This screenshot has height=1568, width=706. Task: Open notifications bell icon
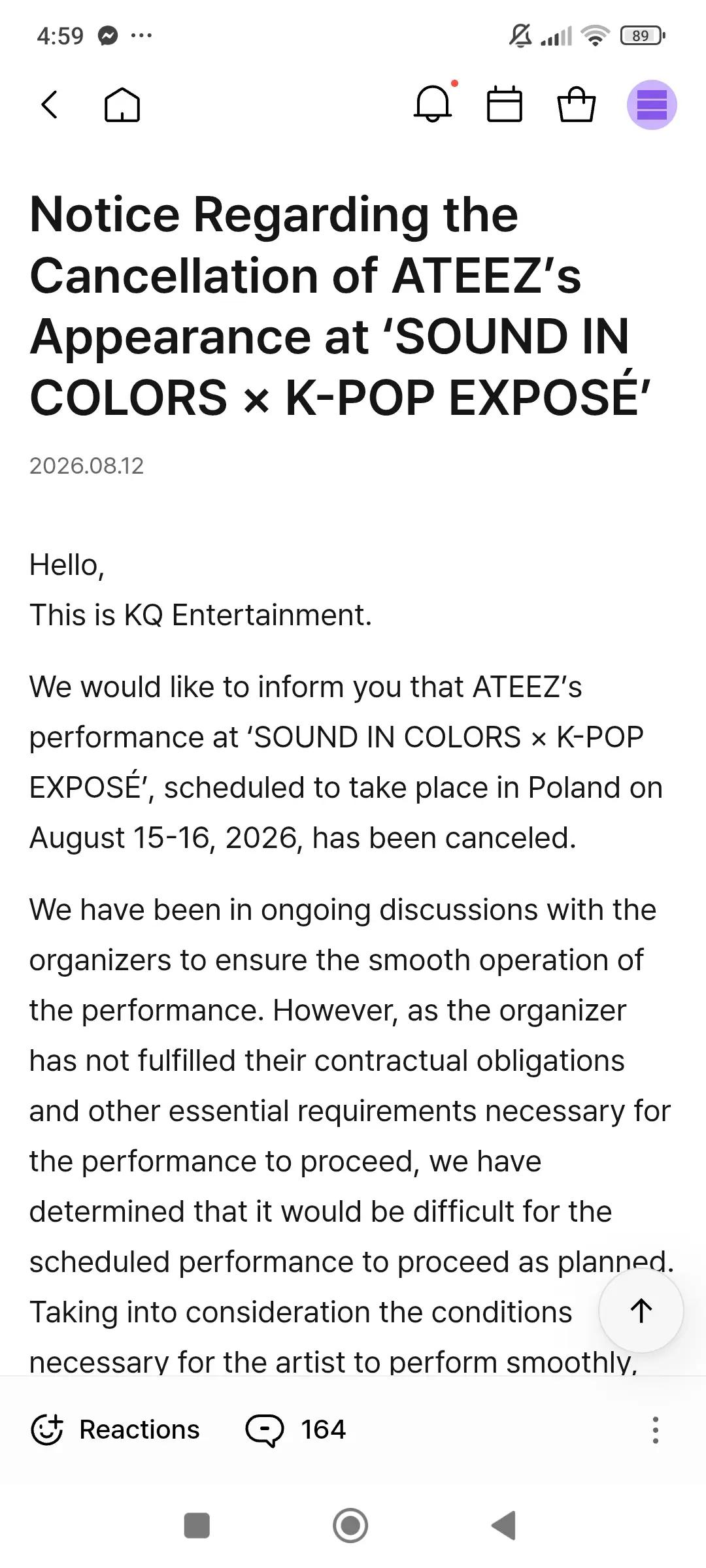(433, 105)
